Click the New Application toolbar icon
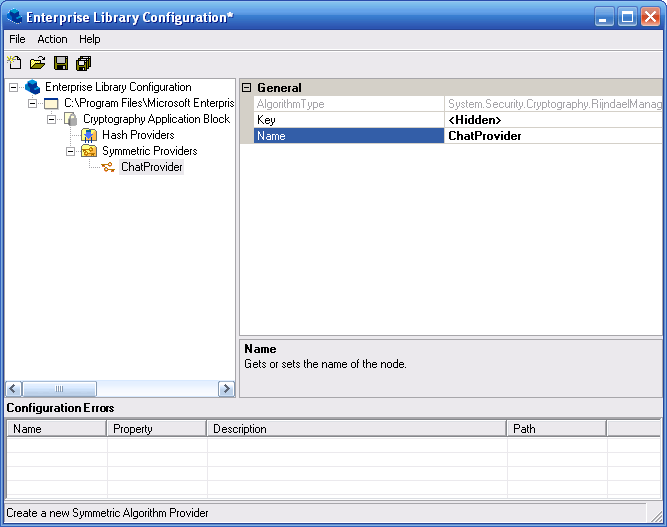Image resolution: width=667 pixels, height=527 pixels. tap(15, 63)
